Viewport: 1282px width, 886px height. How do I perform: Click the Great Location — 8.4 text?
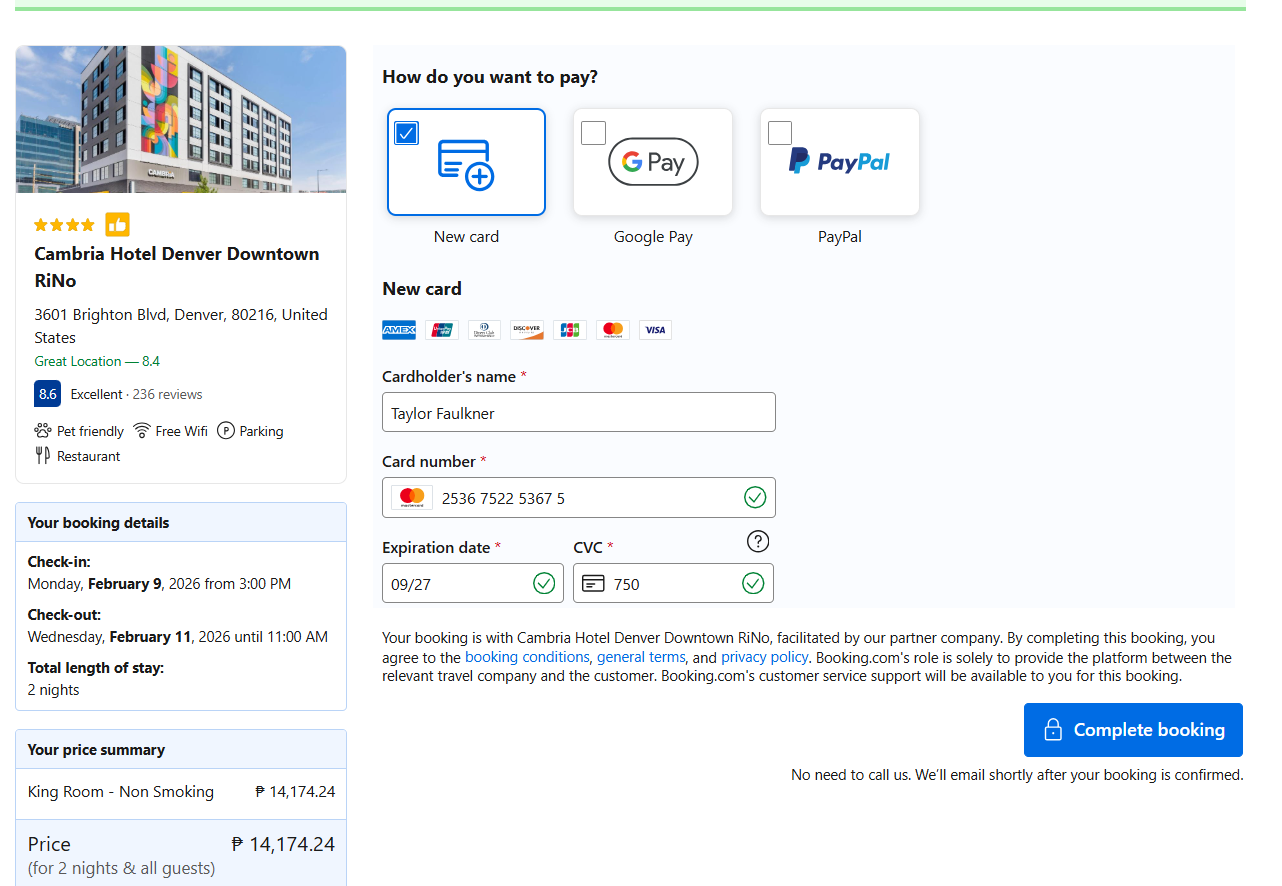pos(97,361)
